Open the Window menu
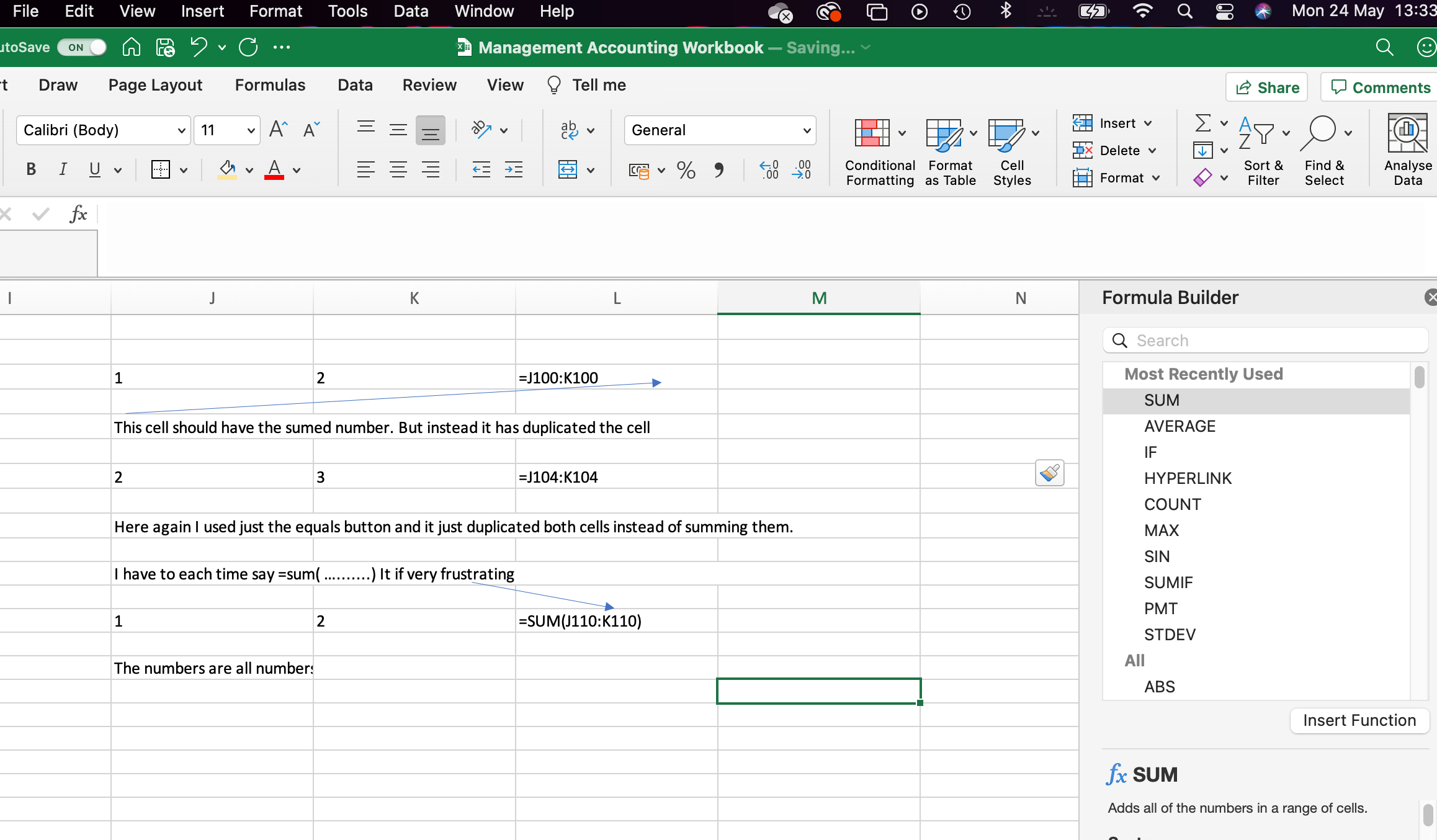The width and height of the screenshot is (1437, 840). click(x=483, y=11)
